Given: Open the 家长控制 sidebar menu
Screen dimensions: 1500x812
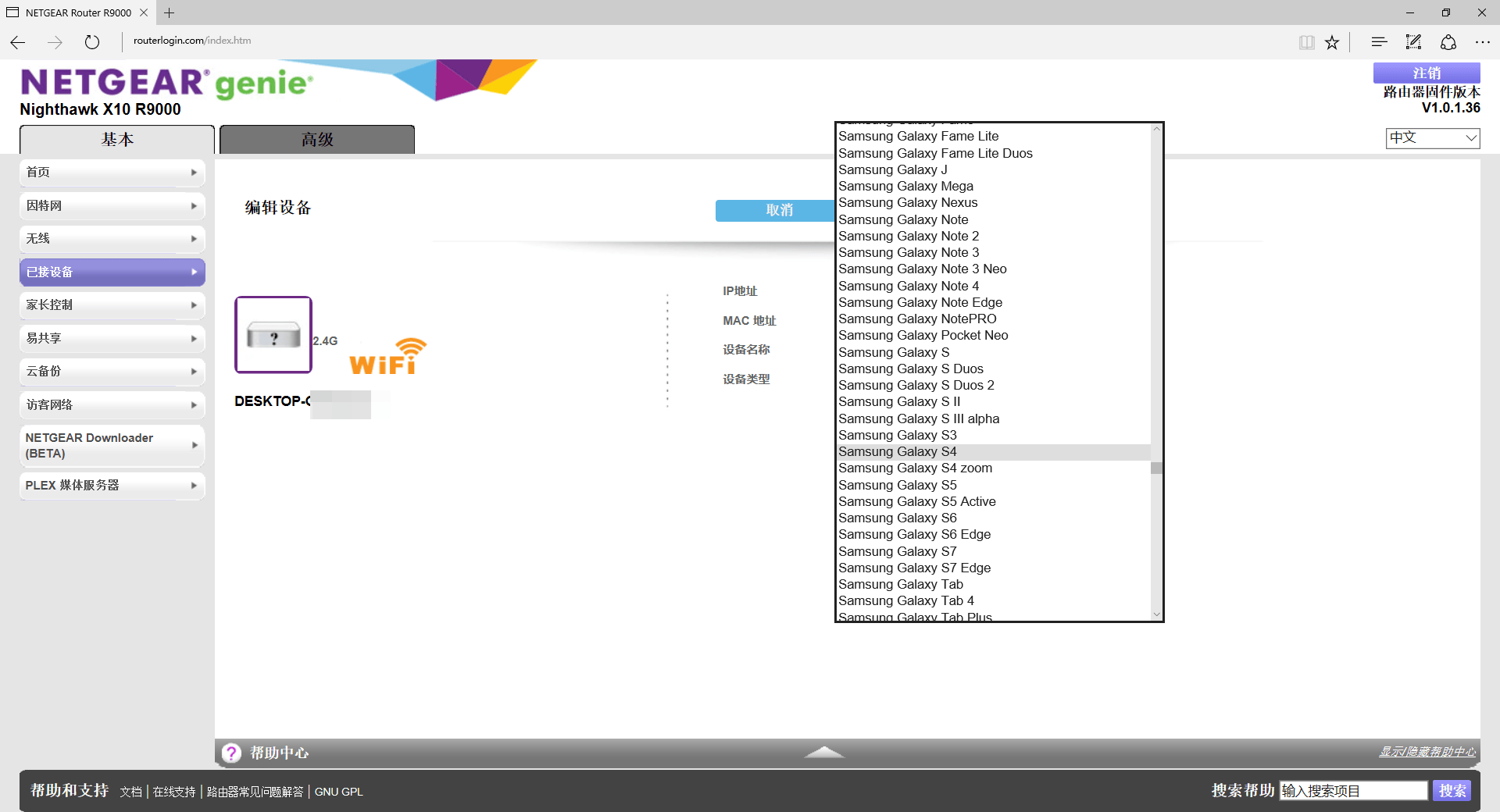Looking at the screenshot, I should tap(112, 305).
